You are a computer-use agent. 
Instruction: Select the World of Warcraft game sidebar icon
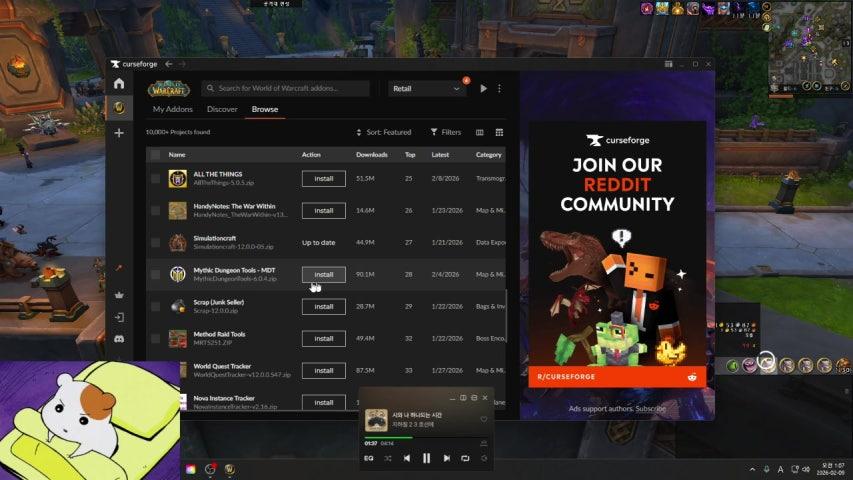coord(119,108)
